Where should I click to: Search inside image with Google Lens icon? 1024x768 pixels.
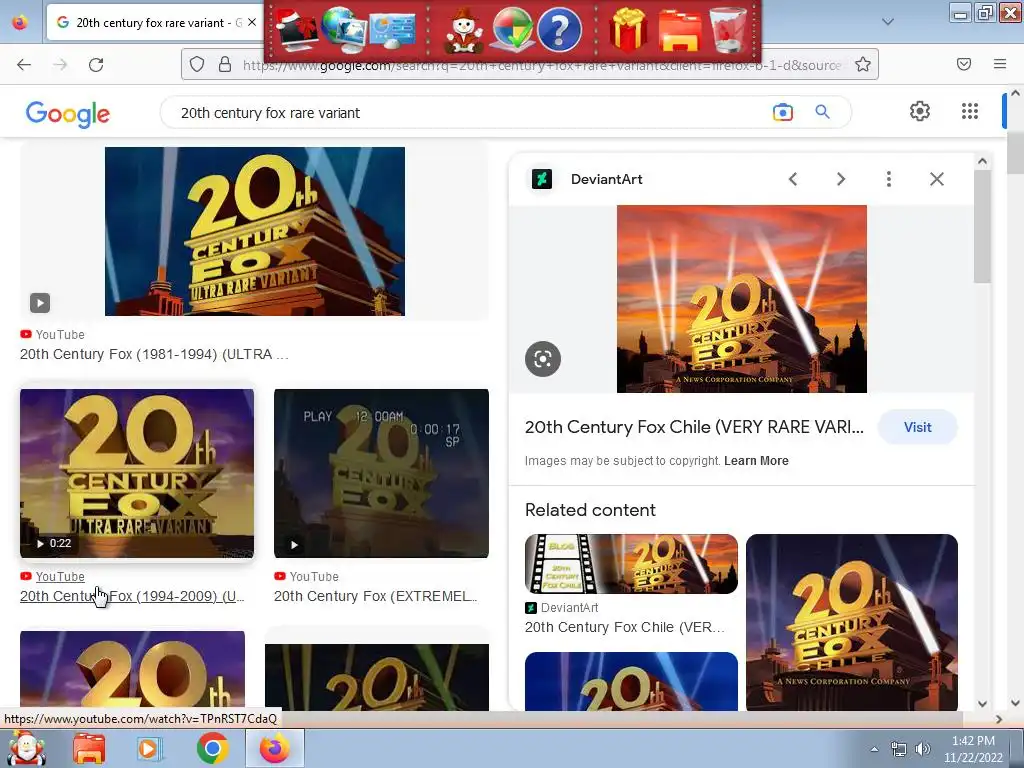(543, 359)
